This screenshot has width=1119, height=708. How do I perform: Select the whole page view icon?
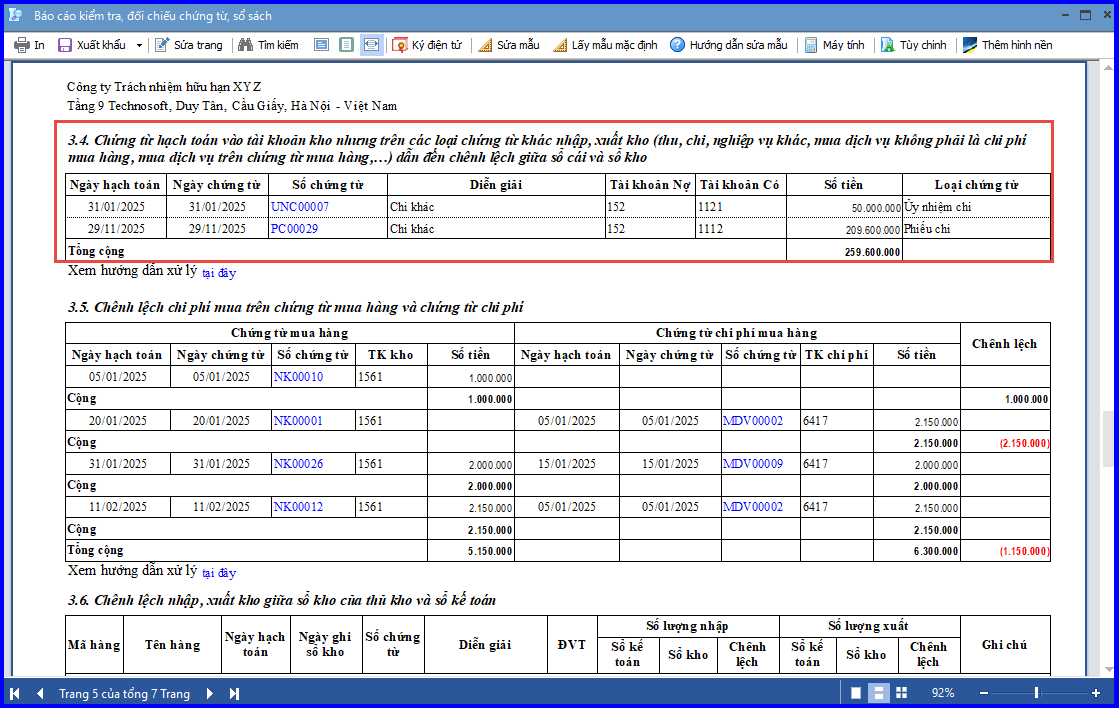[x=346, y=45]
